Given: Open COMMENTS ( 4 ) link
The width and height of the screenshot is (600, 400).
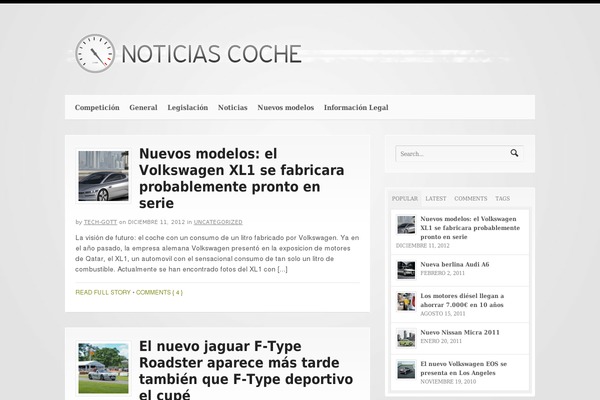Looking at the screenshot, I should (159, 292).
